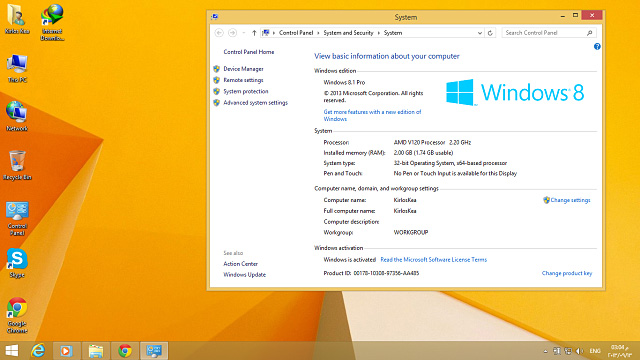The width and height of the screenshot is (640, 360).
Task: Expand the address bar history dropdown
Action: pyautogui.click(x=480, y=33)
